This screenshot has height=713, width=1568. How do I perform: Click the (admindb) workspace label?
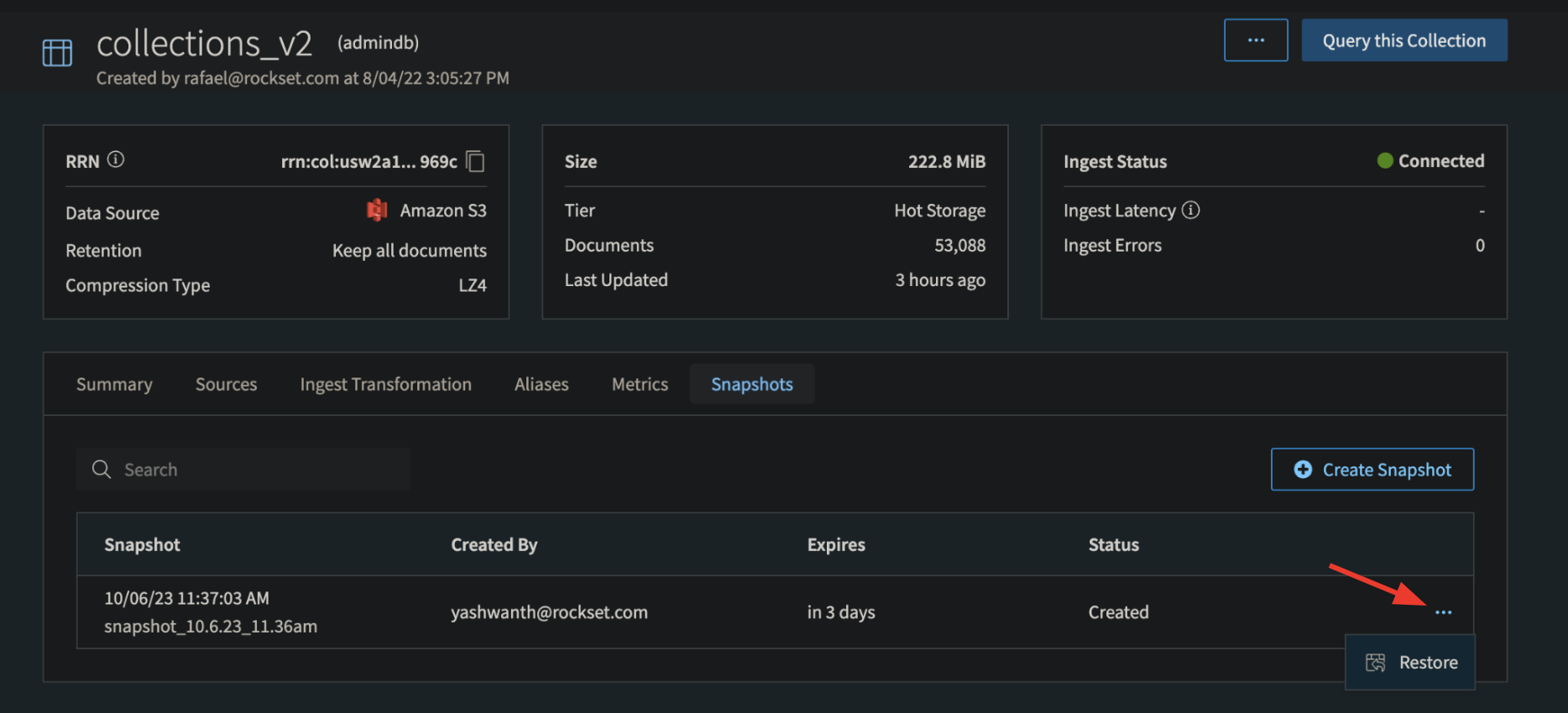click(x=378, y=43)
